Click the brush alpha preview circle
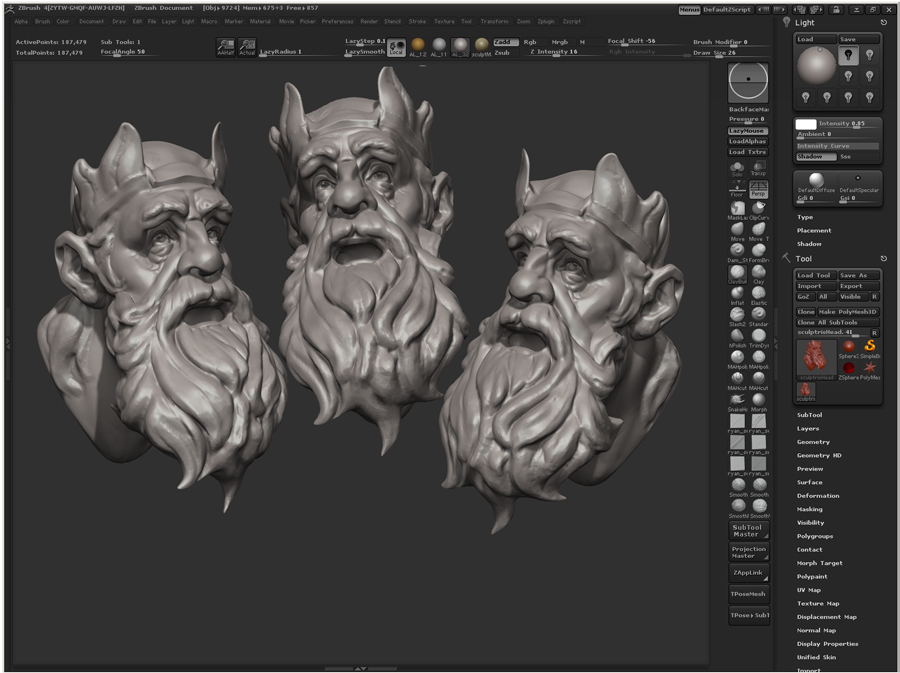900x673 pixels. [748, 81]
